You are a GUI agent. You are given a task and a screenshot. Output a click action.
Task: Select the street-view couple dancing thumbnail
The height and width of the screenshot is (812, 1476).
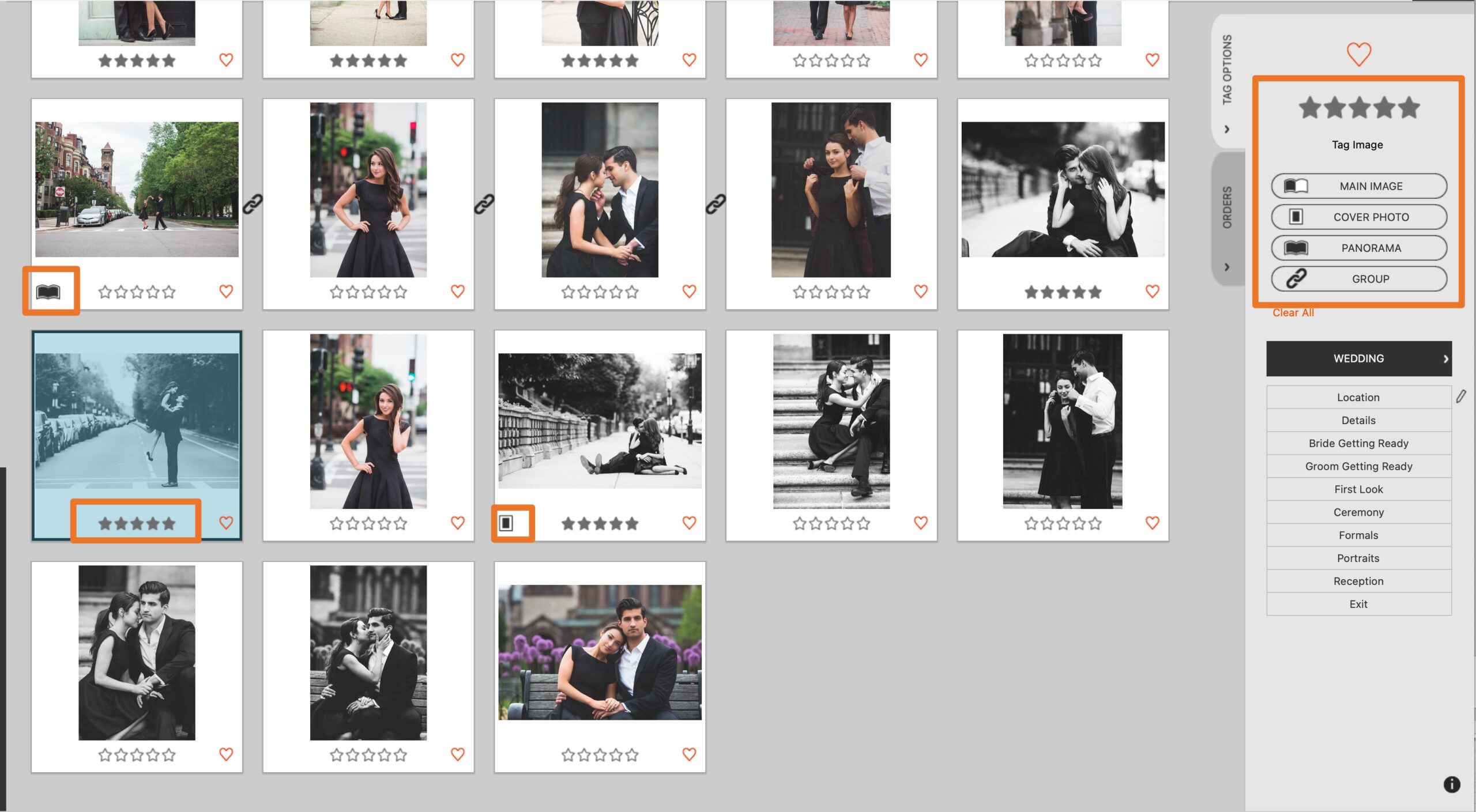(137, 189)
